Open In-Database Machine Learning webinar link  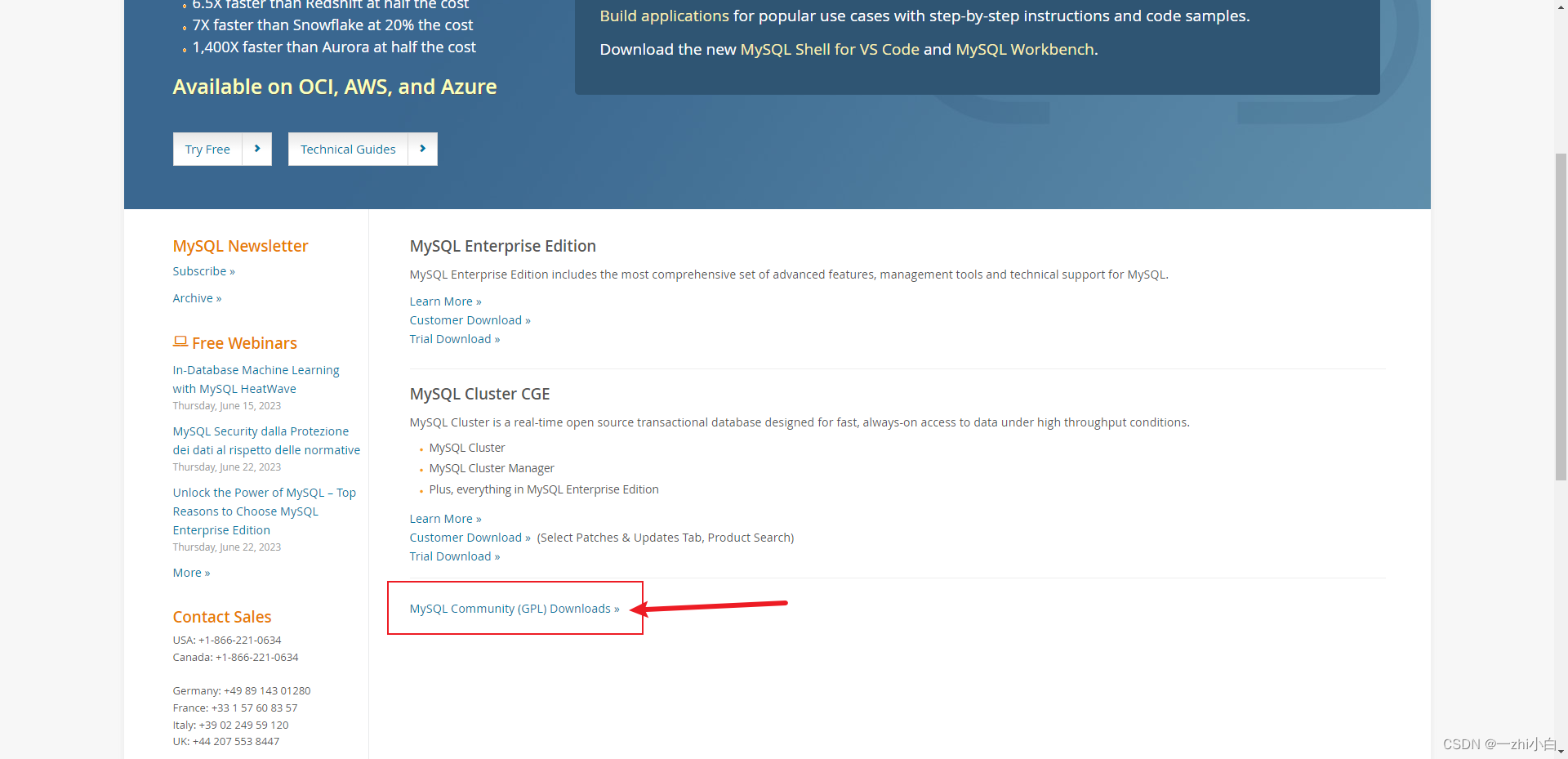pos(256,380)
